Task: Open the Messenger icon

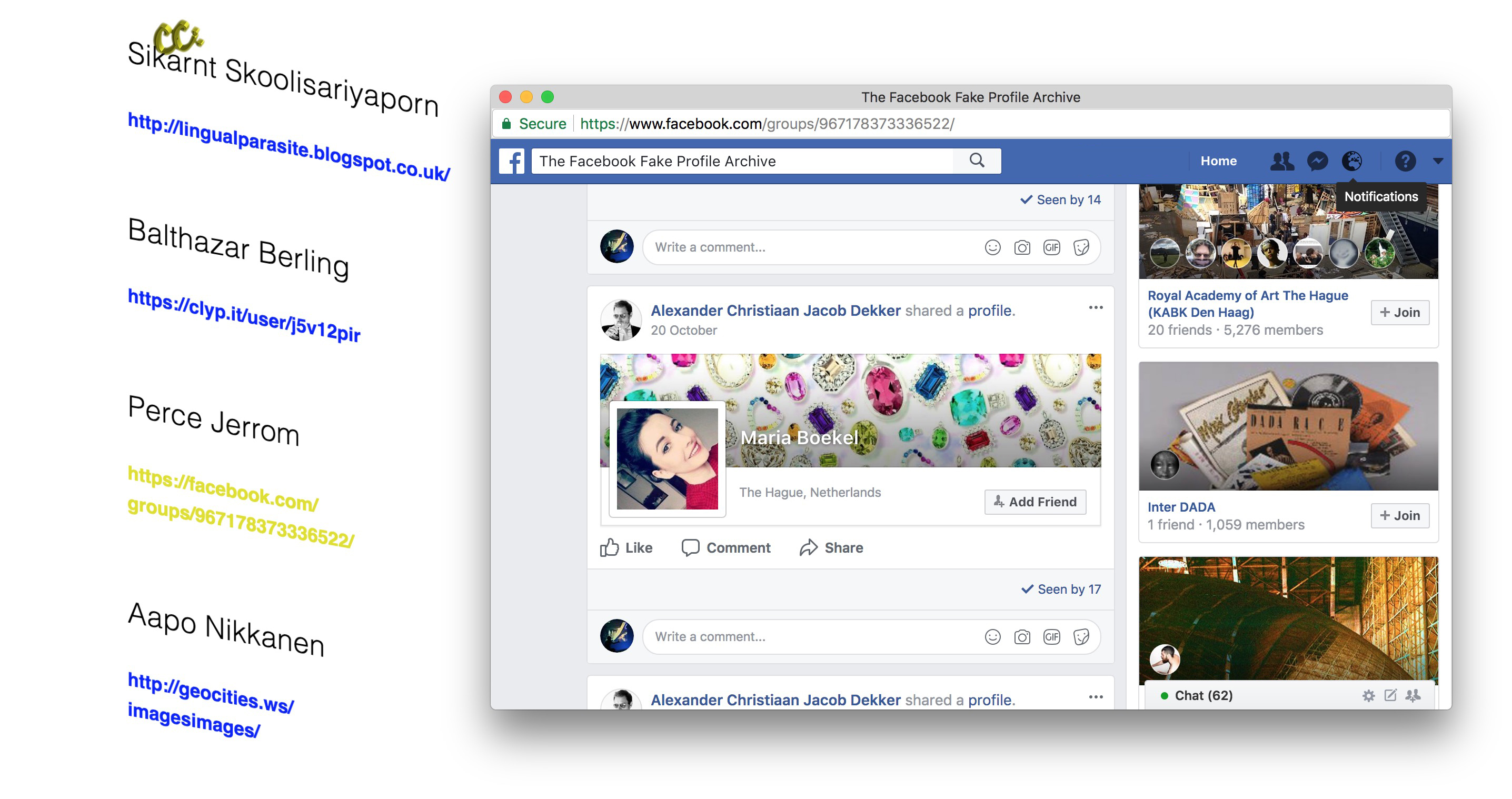Action: [x=1317, y=161]
